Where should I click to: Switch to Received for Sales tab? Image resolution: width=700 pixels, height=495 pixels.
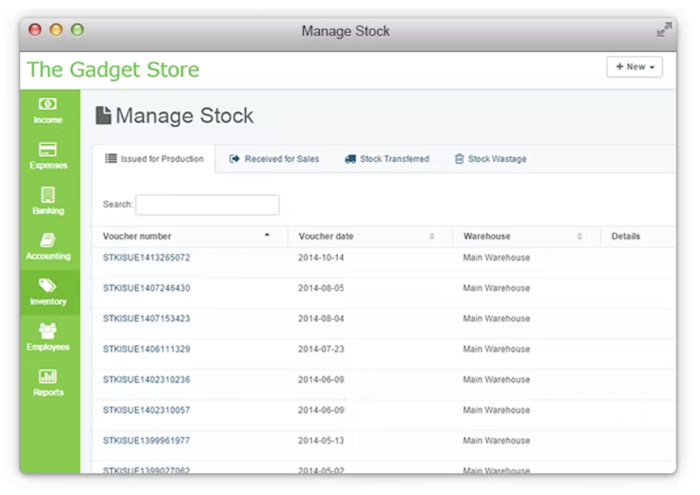(x=274, y=159)
